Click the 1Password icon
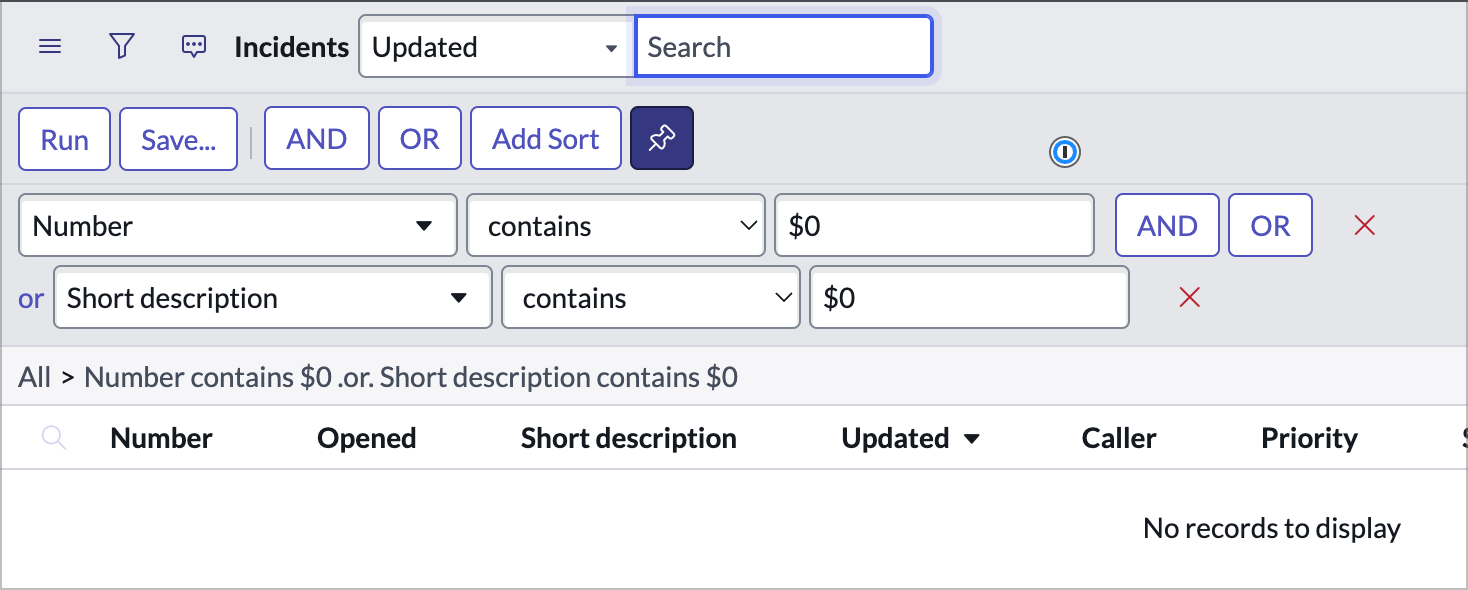The image size is (1468, 590). tap(1065, 153)
